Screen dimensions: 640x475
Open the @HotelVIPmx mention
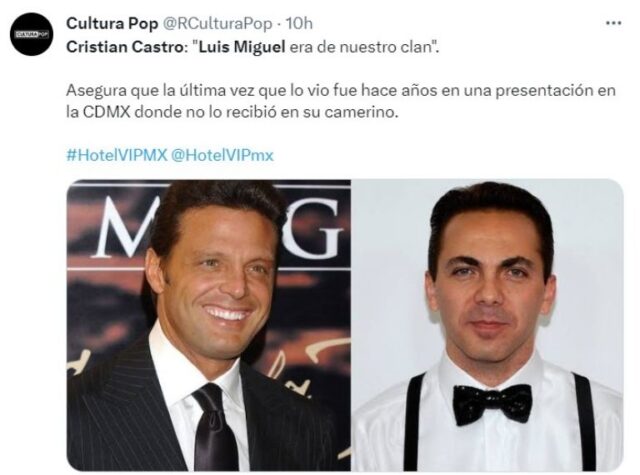(x=222, y=155)
